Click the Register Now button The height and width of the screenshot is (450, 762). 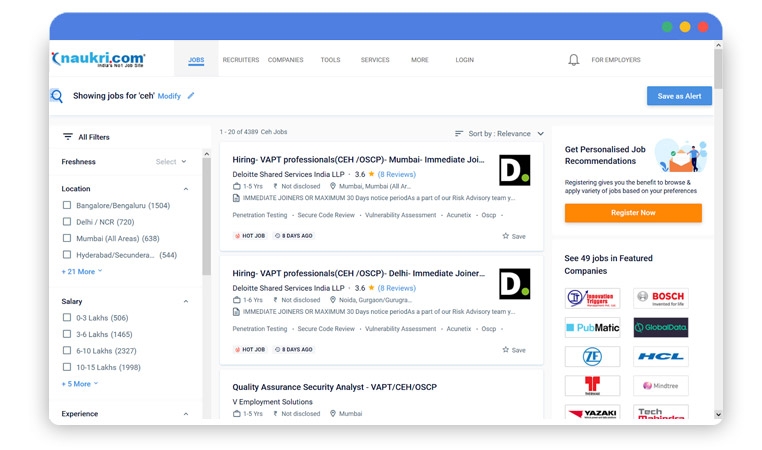[x=632, y=213]
